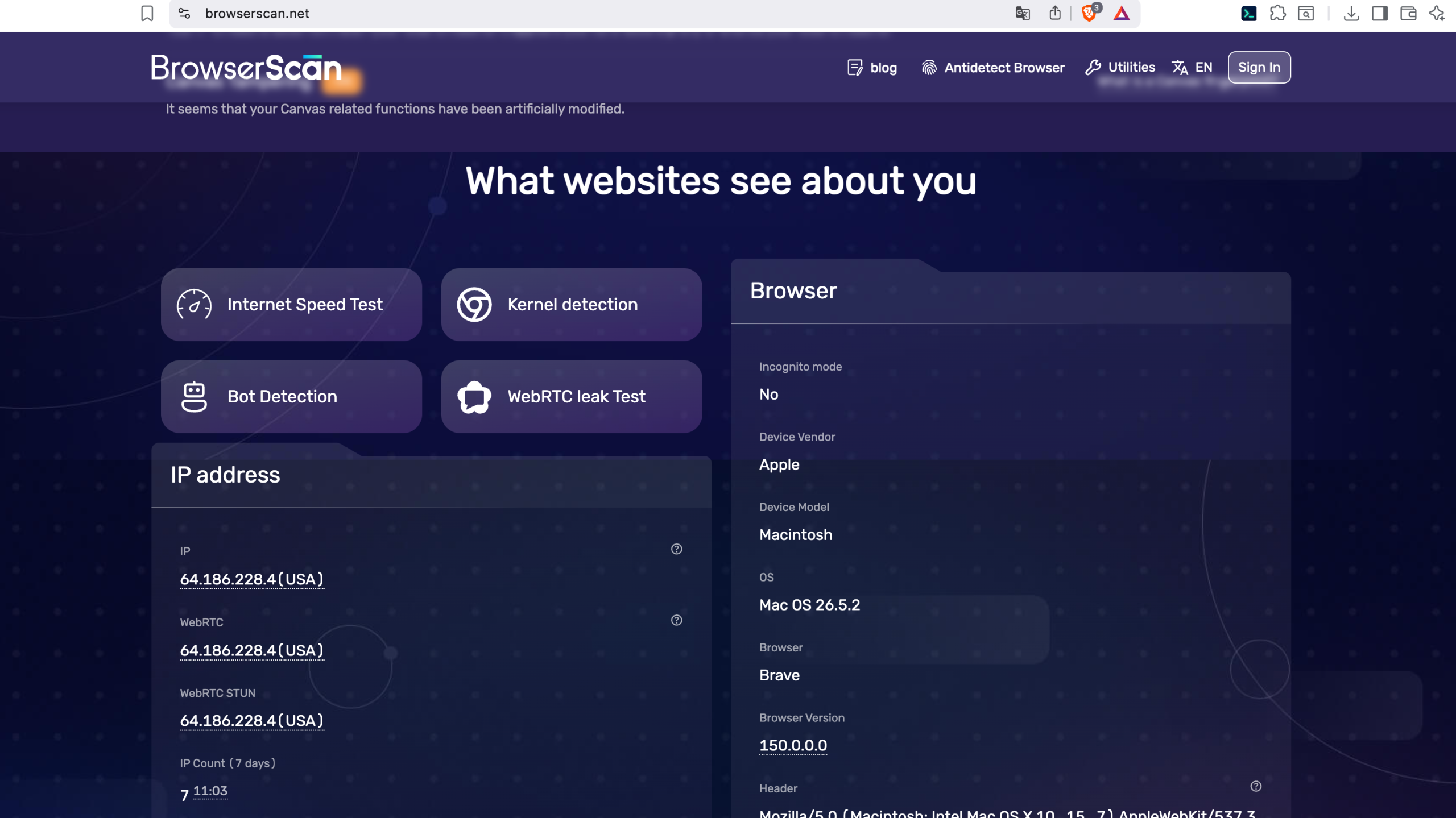Open the downloads icon
The width and height of the screenshot is (1456, 818).
(1351, 13)
